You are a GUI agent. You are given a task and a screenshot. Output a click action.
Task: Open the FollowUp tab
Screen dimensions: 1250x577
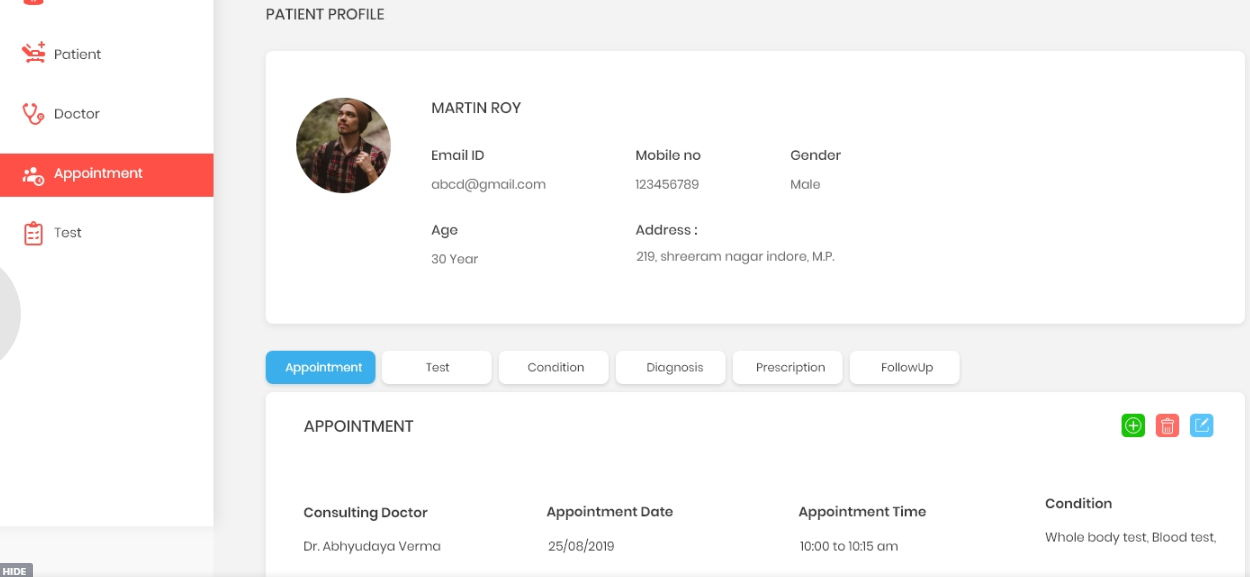point(904,367)
